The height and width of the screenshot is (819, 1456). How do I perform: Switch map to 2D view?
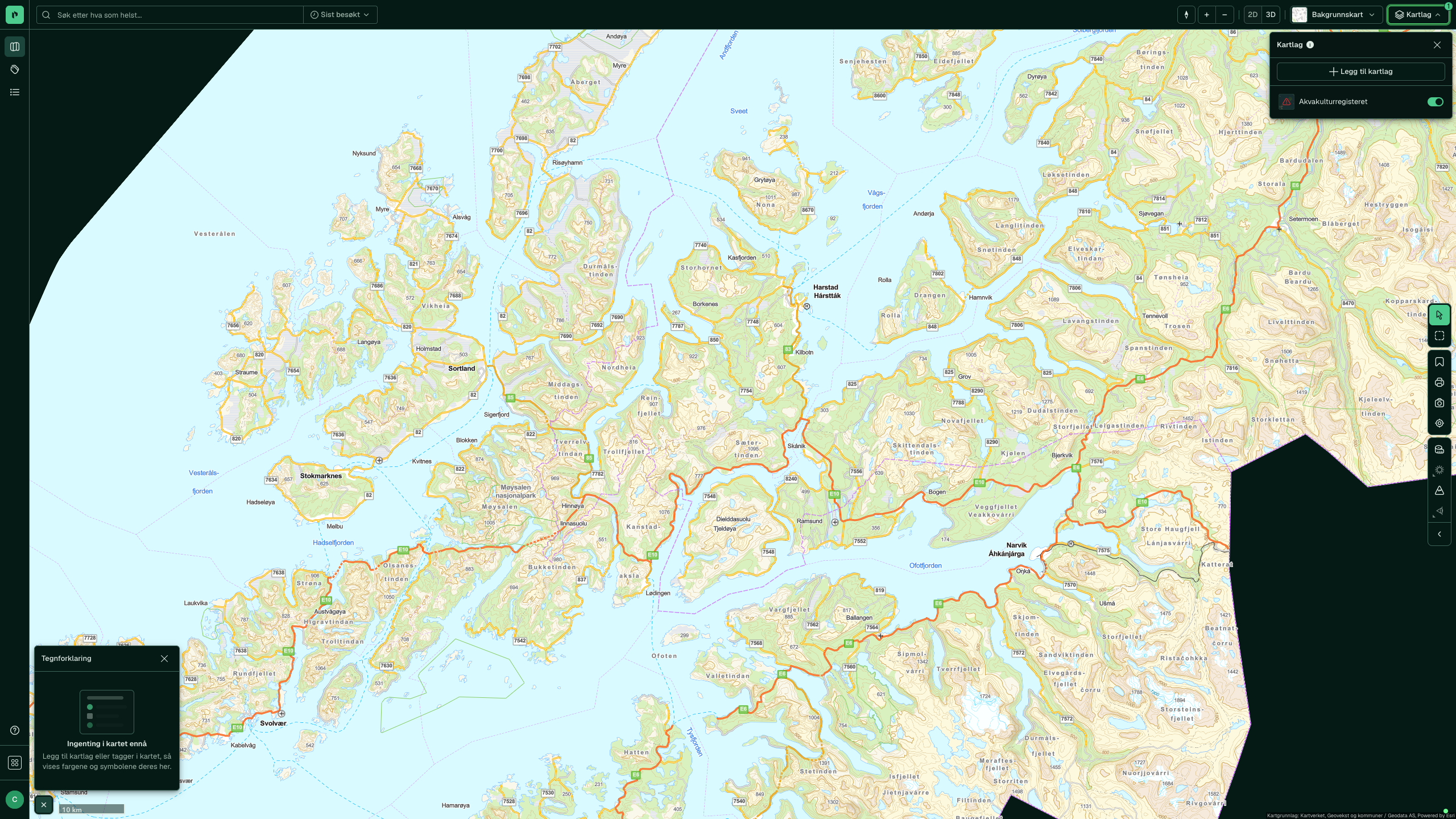click(x=1252, y=15)
